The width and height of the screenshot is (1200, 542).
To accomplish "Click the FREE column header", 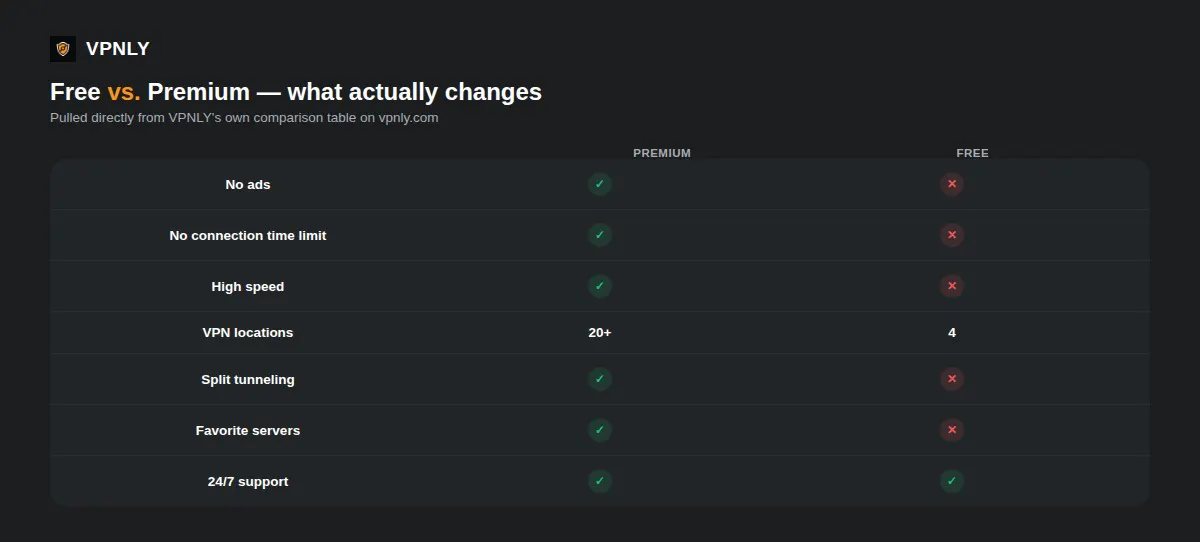I will 972,153.
